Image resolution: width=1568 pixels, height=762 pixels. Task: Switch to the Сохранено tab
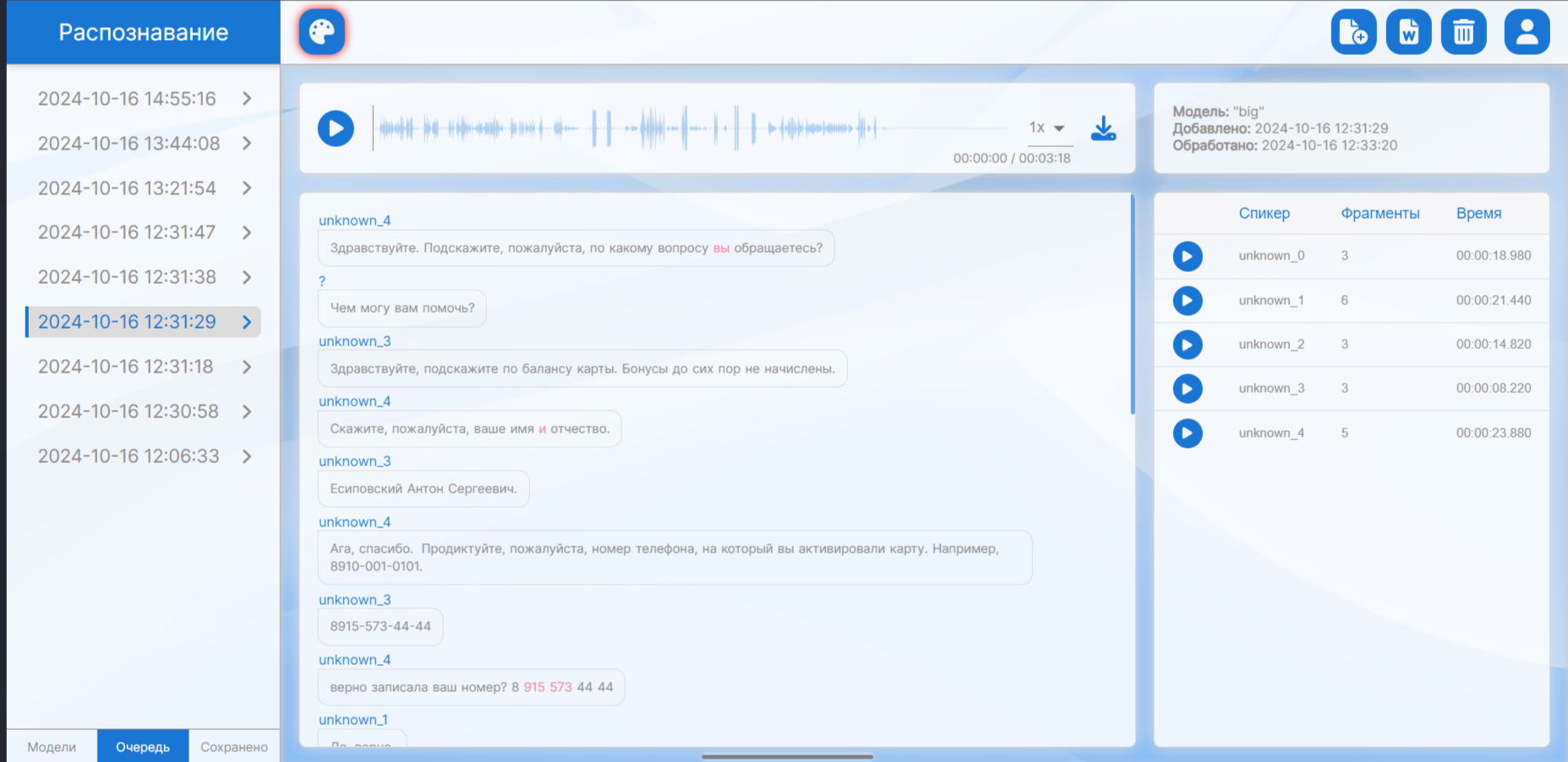coord(234,747)
